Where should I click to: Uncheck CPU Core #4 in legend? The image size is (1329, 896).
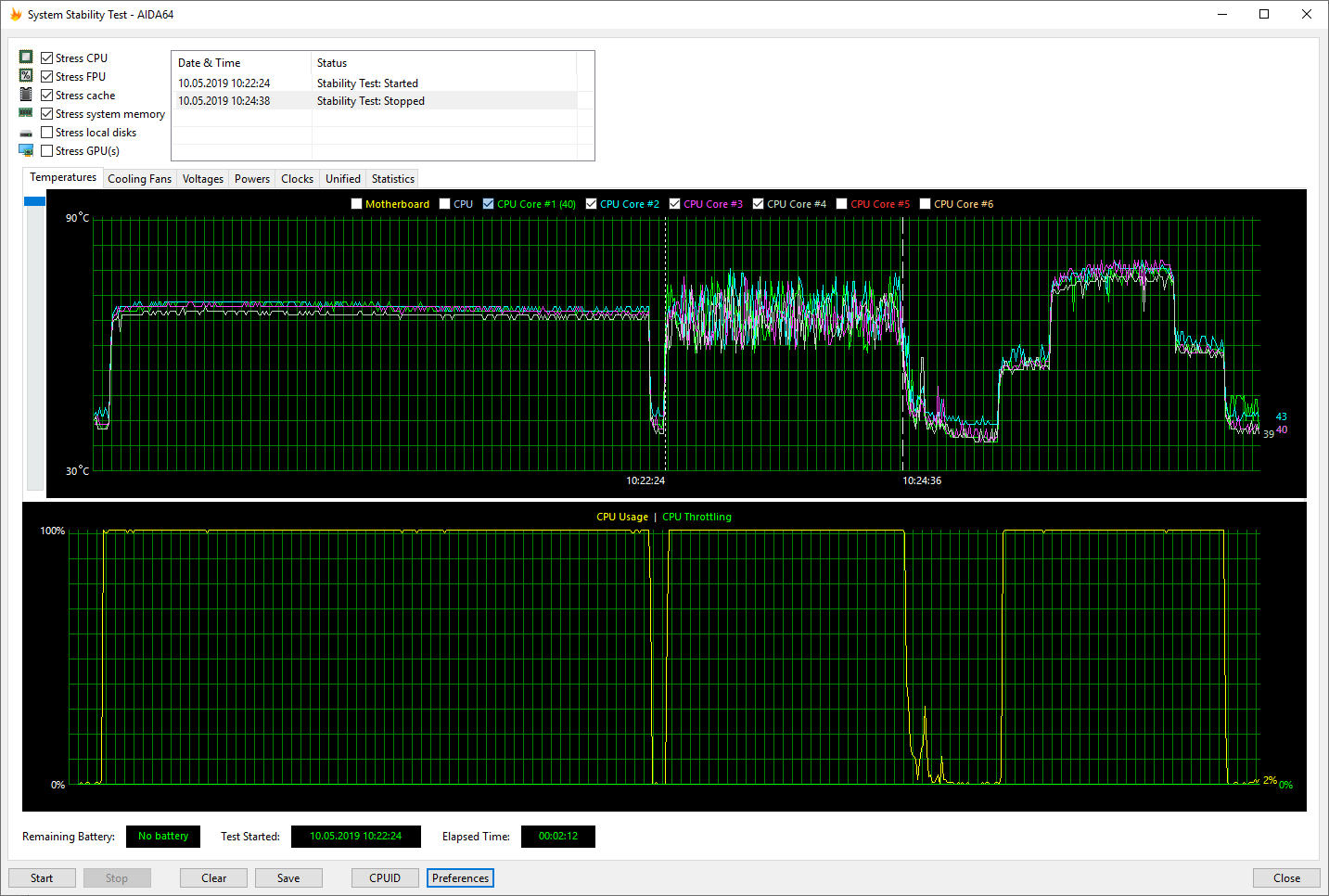click(x=758, y=204)
